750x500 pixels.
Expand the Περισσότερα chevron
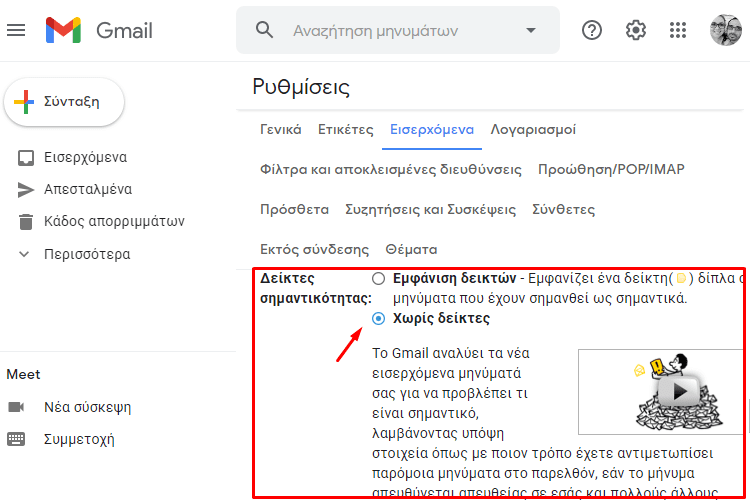(x=24, y=254)
